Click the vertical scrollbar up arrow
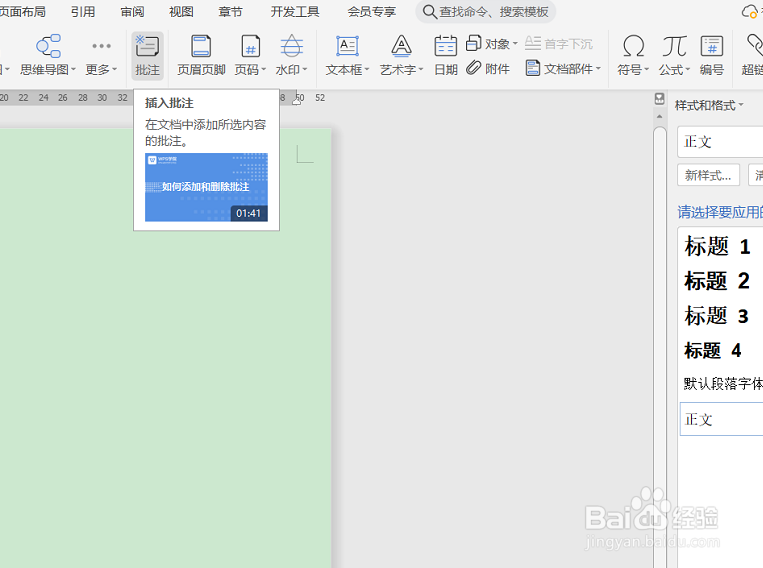Image resolution: width=763 pixels, height=568 pixels. click(x=659, y=117)
